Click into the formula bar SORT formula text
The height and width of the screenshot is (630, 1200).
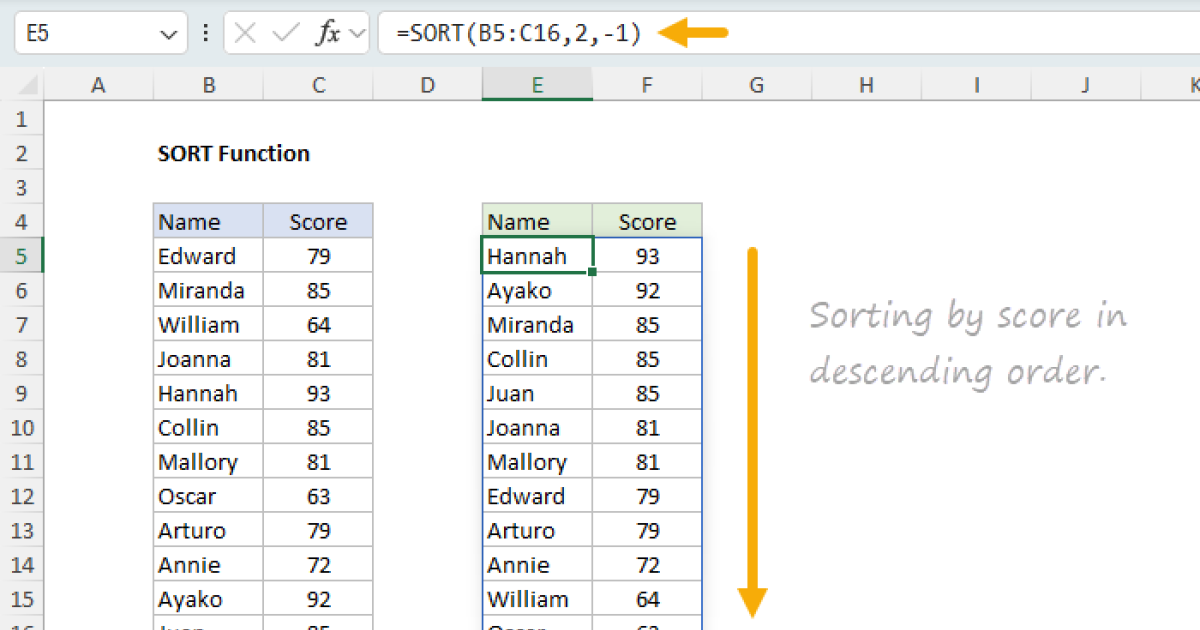518,33
